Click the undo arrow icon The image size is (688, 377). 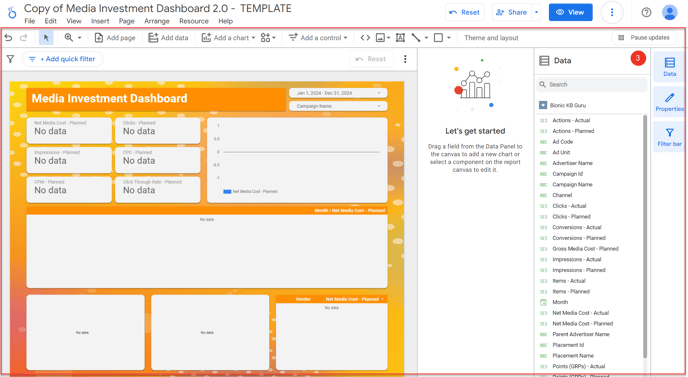point(8,38)
